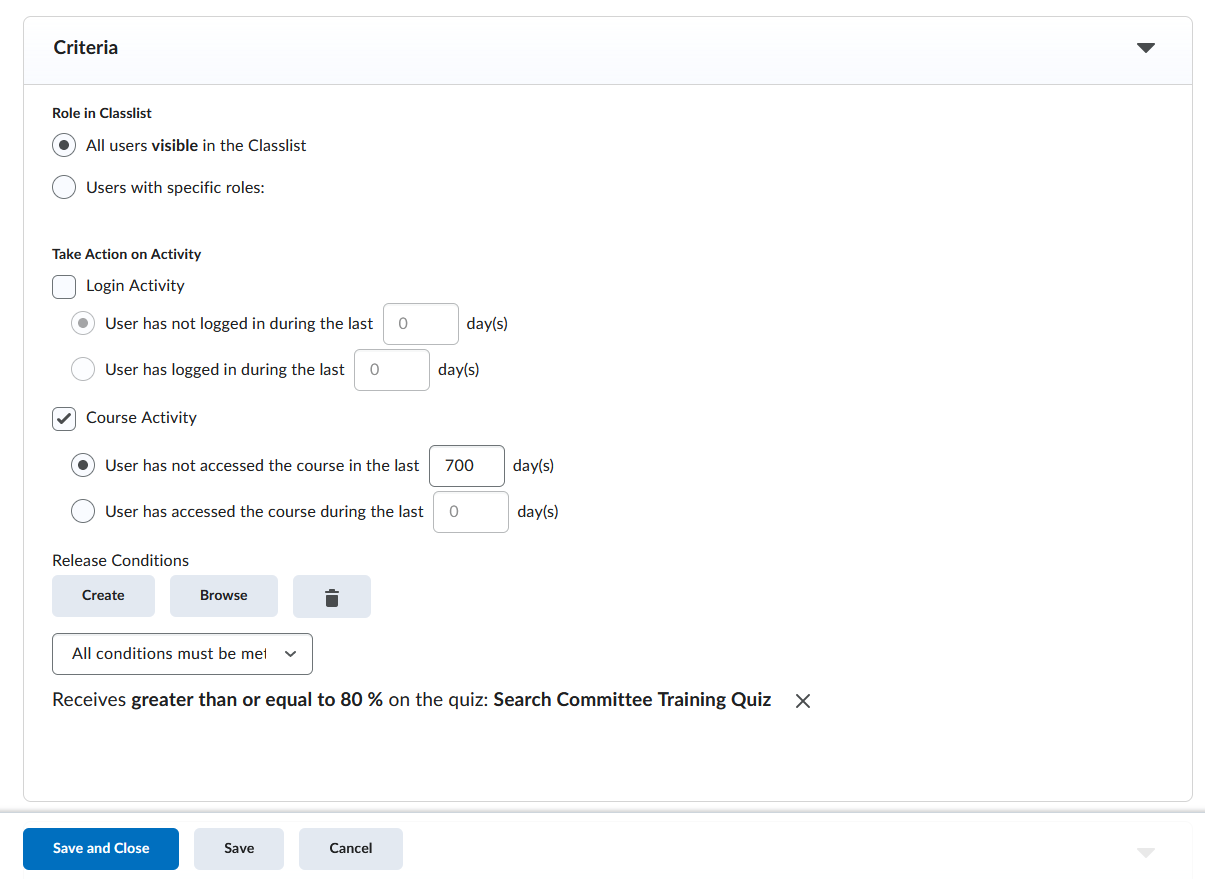
Task: Choose User has logged in radio
Action: coord(83,370)
